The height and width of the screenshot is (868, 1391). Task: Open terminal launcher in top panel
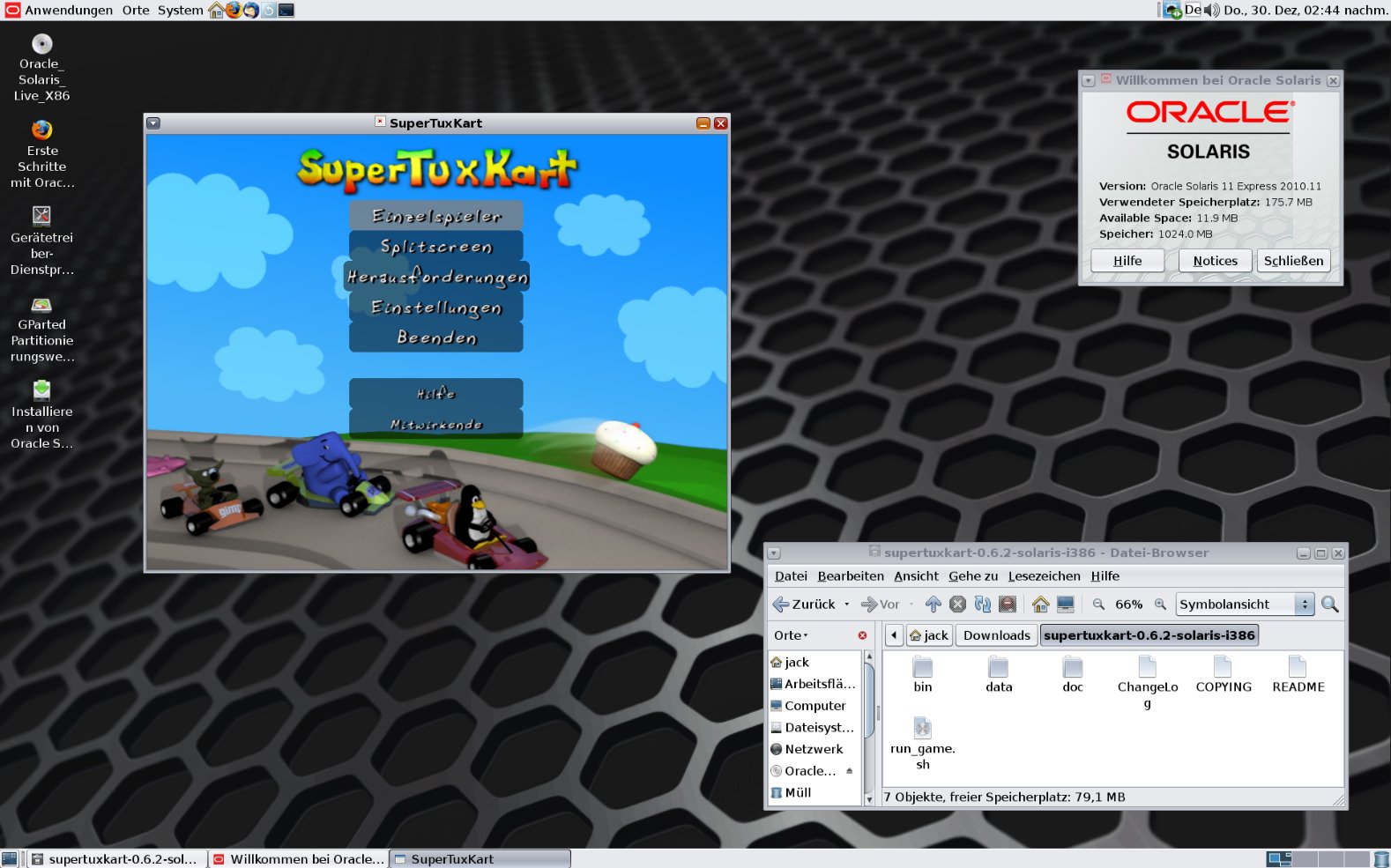pyautogui.click(x=286, y=11)
